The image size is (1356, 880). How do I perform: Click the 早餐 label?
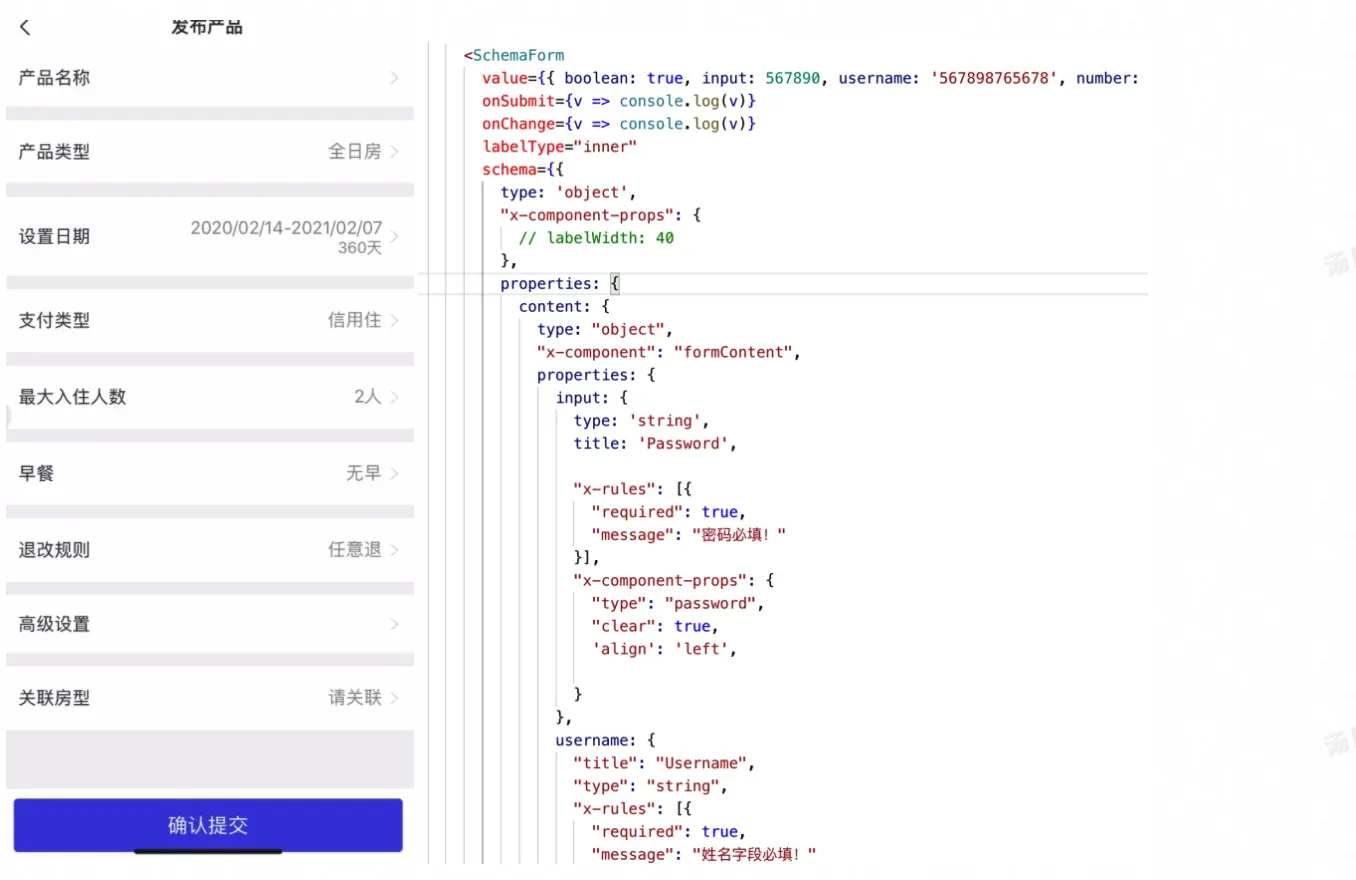[36, 473]
